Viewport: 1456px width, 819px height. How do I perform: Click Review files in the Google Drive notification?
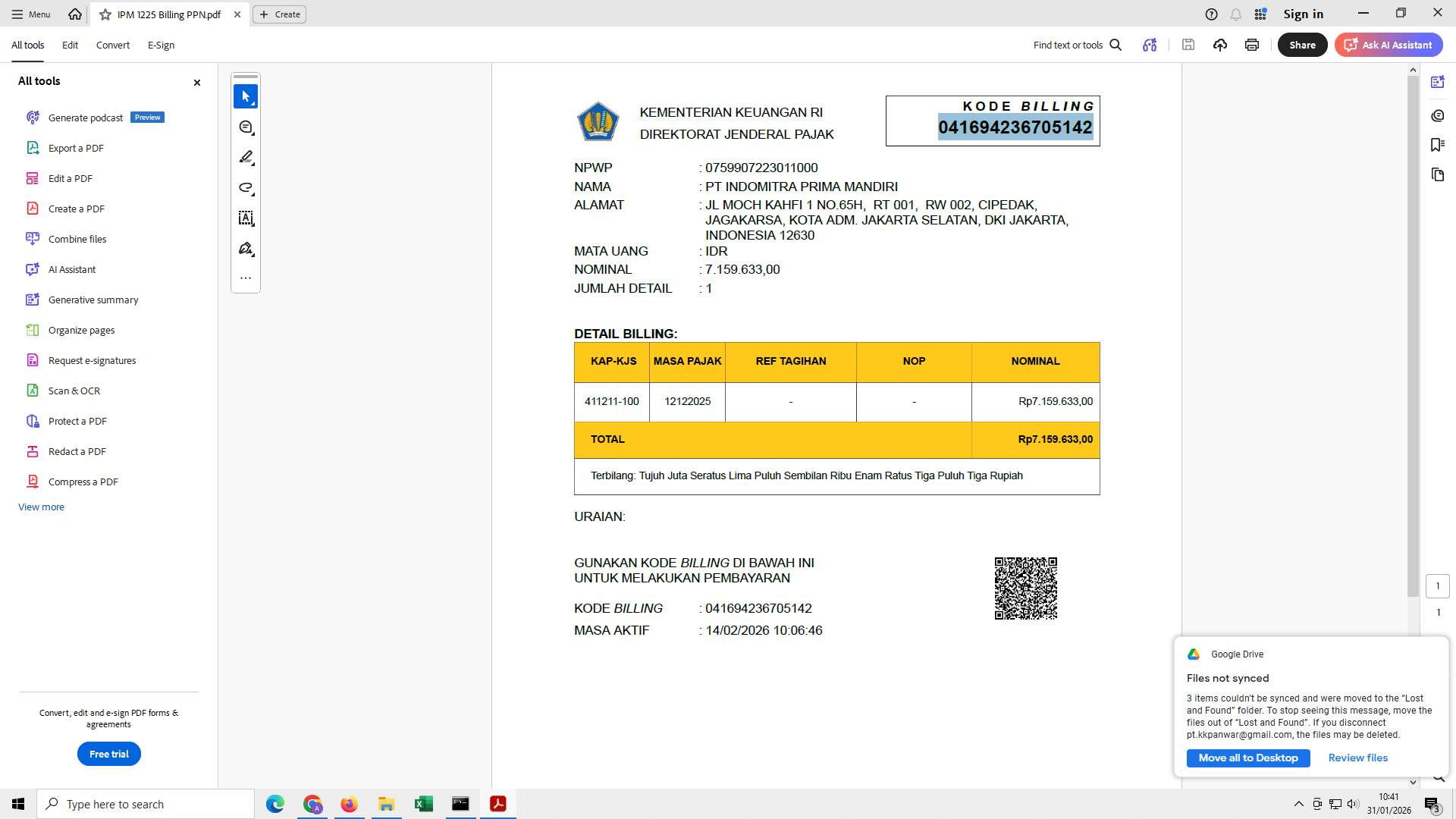tap(1357, 758)
